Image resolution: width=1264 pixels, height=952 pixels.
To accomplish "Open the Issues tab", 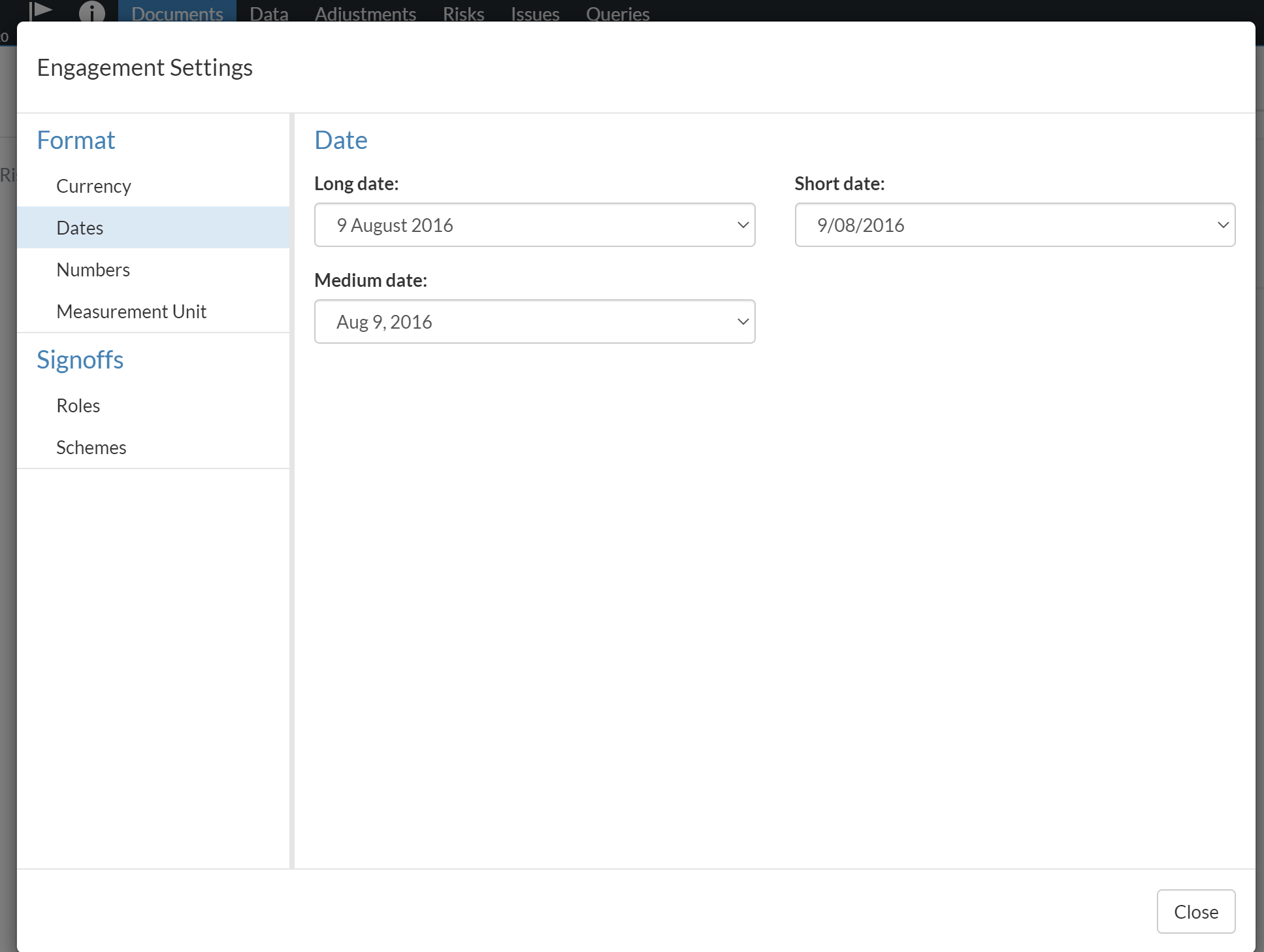I will click(535, 13).
